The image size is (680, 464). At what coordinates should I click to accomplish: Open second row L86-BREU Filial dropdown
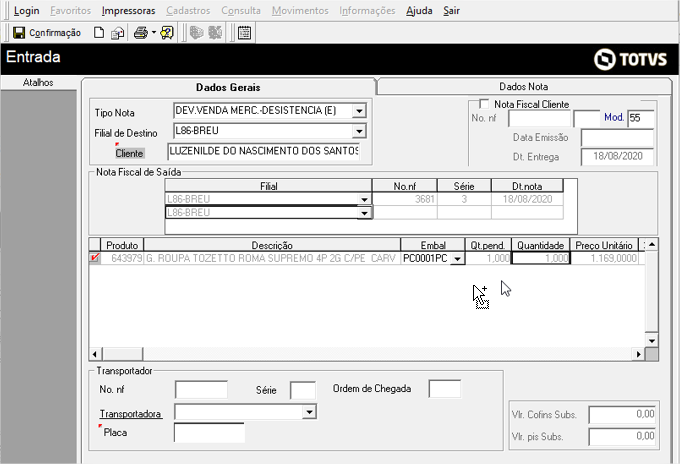364,213
